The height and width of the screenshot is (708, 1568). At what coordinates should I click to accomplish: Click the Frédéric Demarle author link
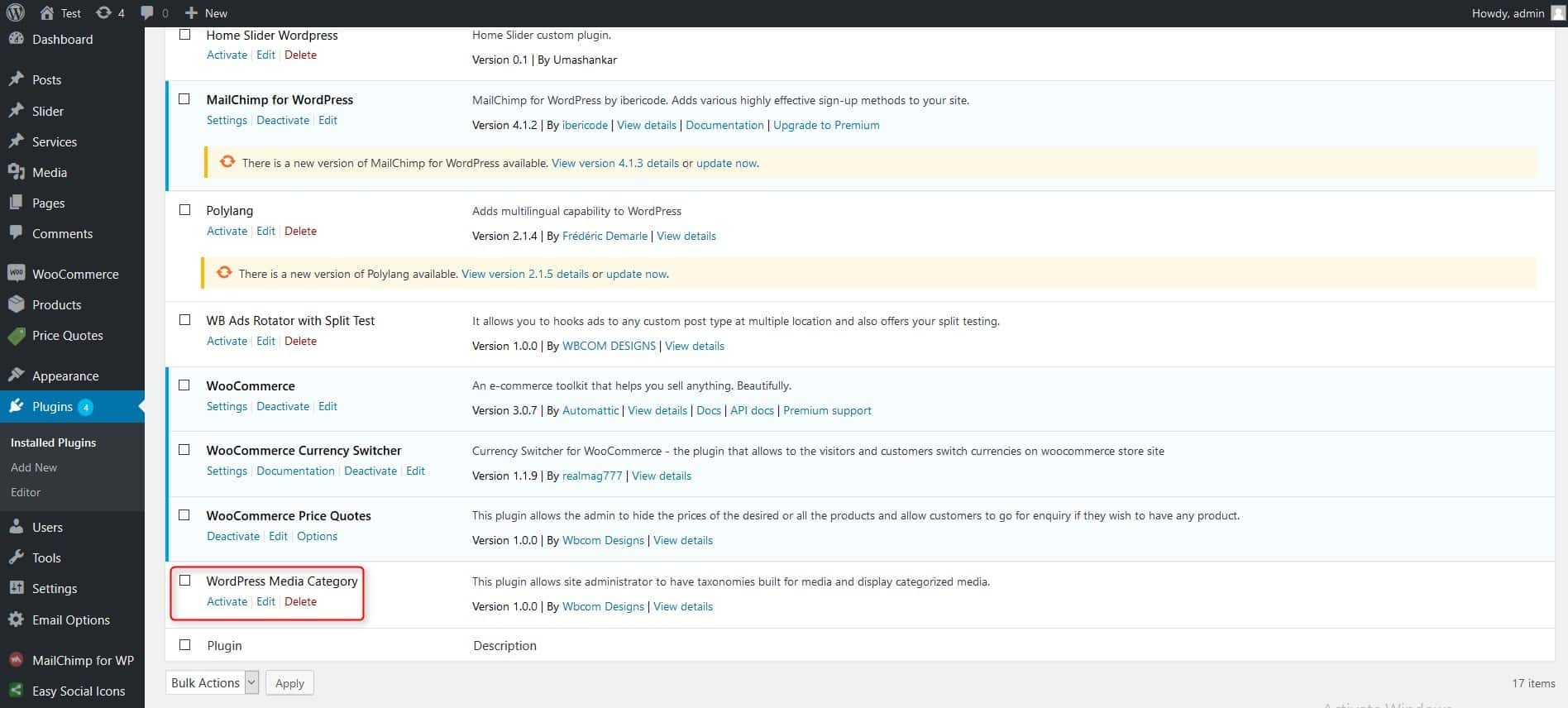(605, 236)
